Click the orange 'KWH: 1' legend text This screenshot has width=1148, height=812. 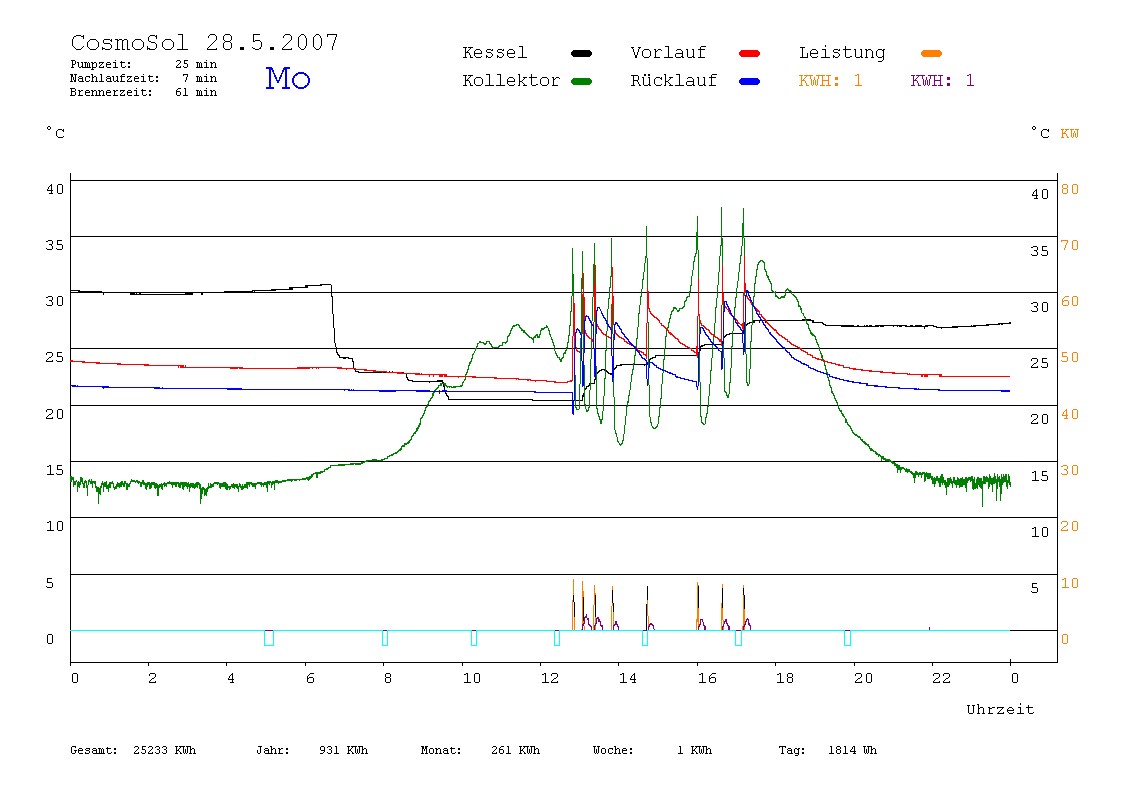[x=830, y=81]
